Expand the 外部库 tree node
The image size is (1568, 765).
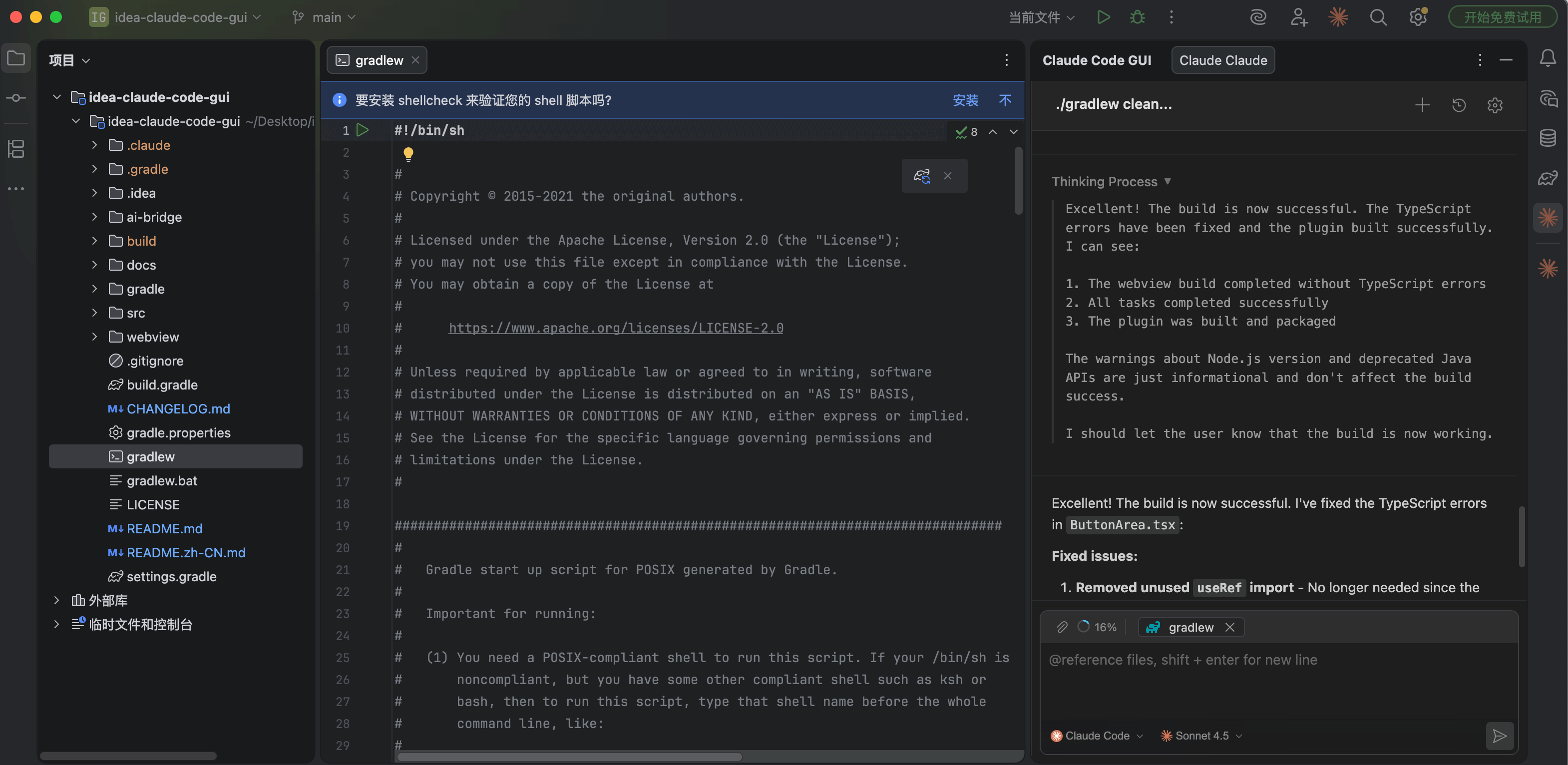click(56, 601)
